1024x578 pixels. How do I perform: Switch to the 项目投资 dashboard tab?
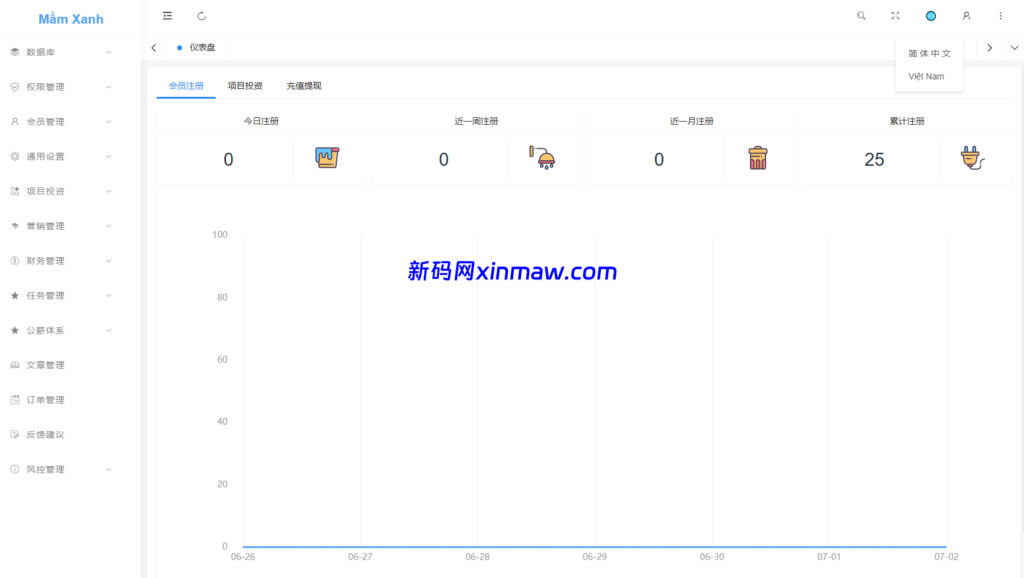245,86
